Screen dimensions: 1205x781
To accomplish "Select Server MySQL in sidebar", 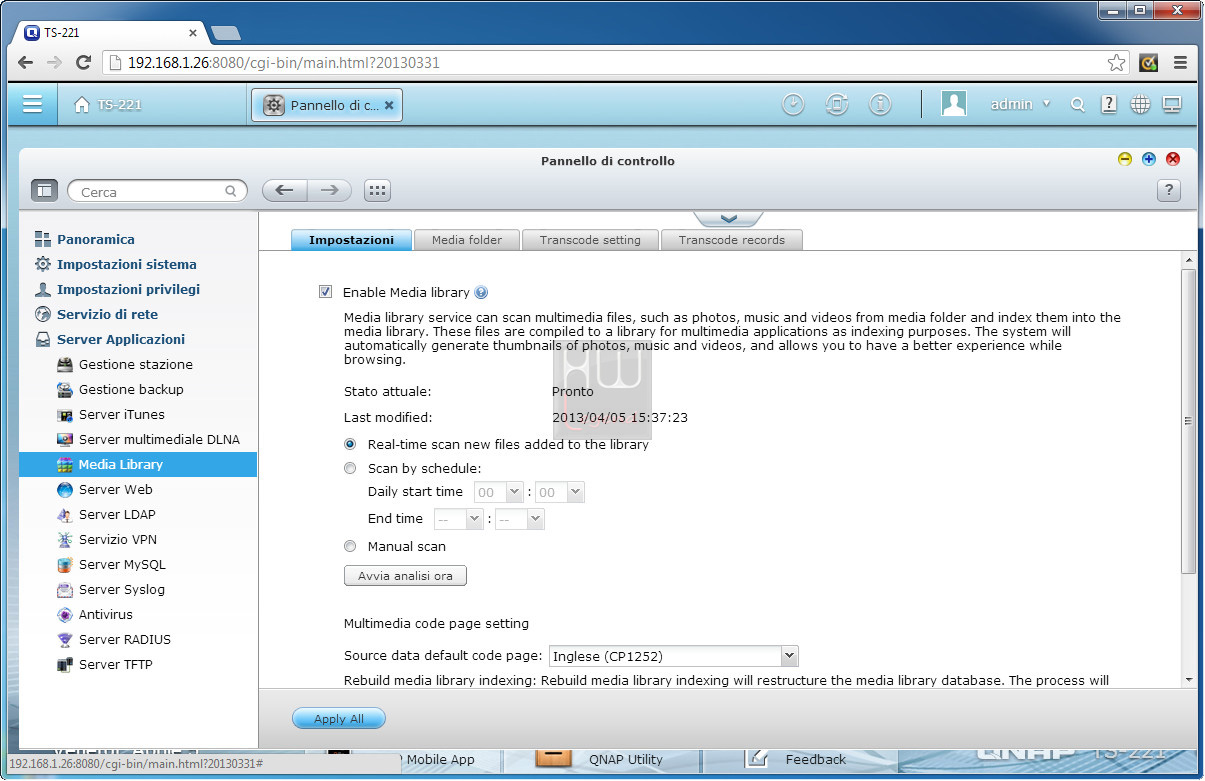I will coord(122,564).
